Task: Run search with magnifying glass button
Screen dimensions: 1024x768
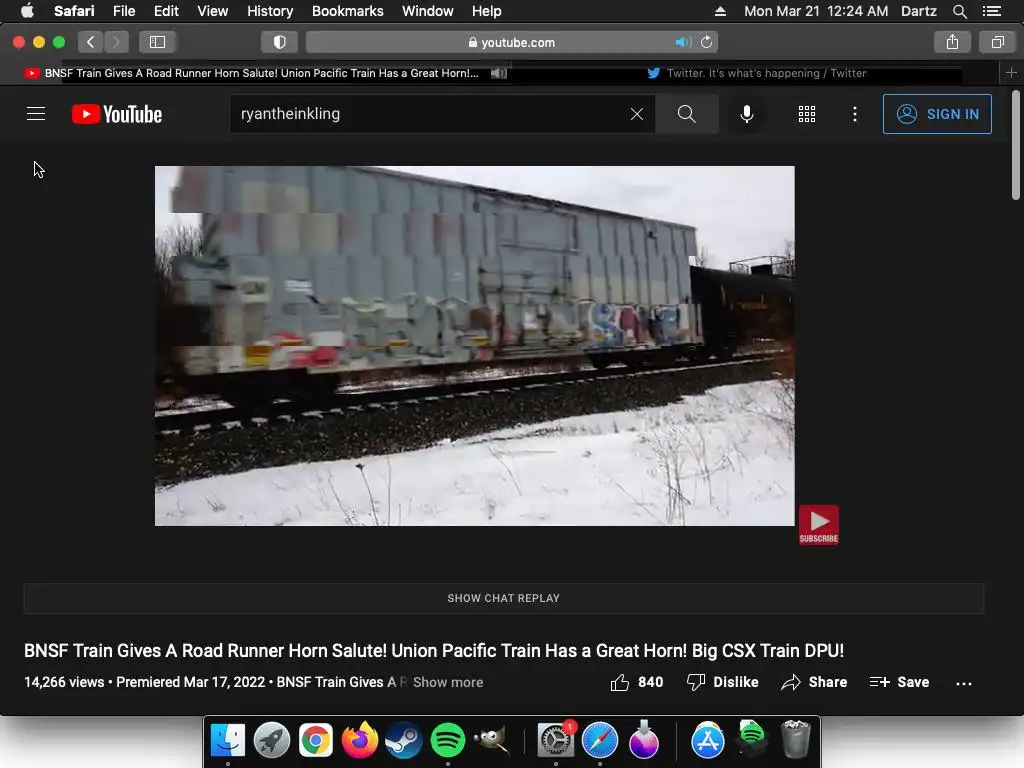Action: (x=686, y=114)
